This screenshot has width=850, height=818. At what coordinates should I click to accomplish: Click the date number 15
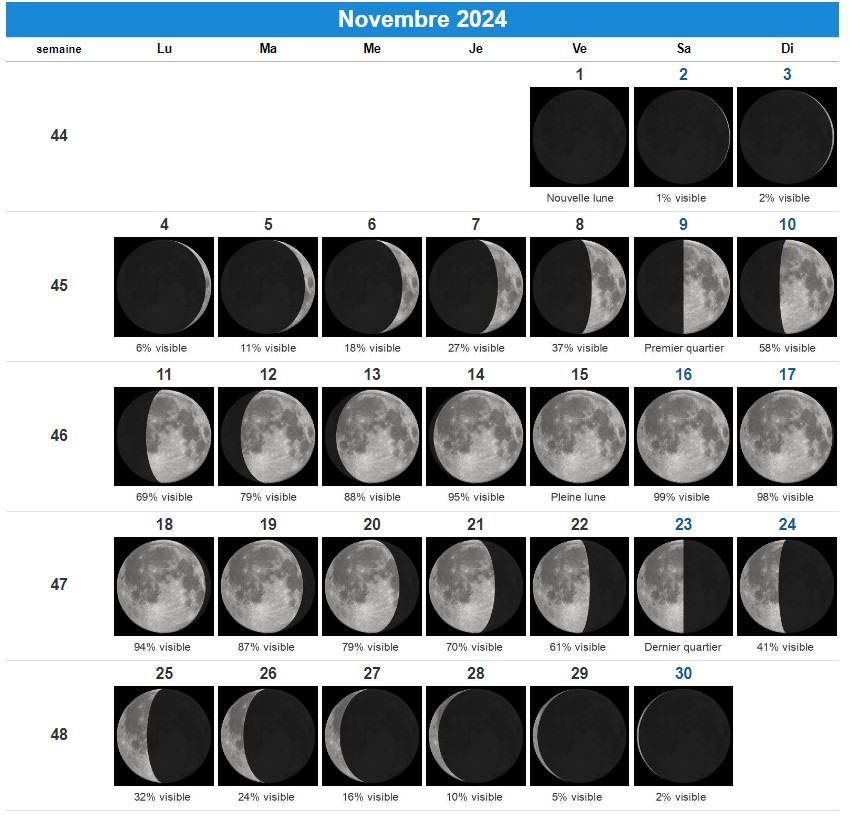coord(579,375)
